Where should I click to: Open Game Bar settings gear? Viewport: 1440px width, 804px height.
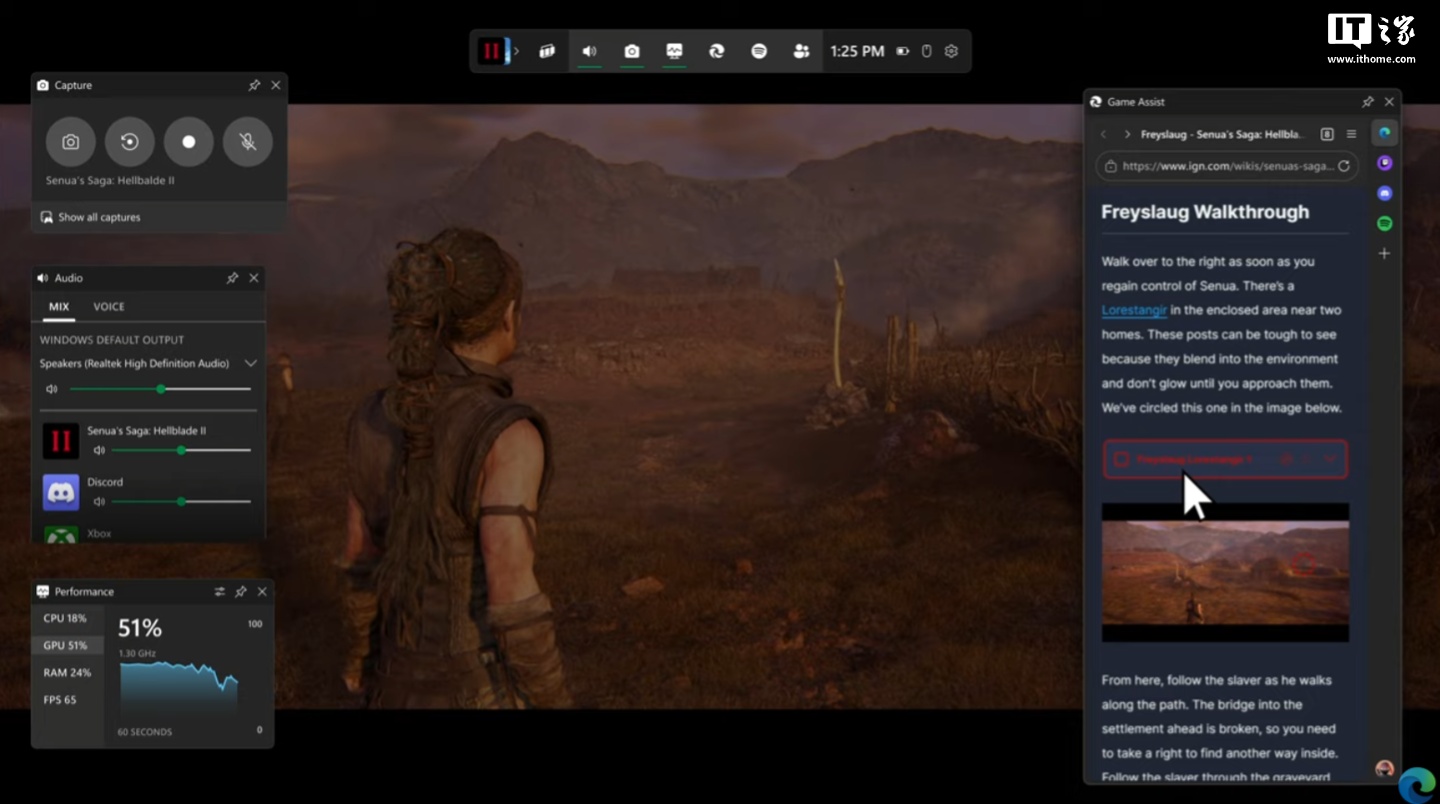(x=951, y=51)
